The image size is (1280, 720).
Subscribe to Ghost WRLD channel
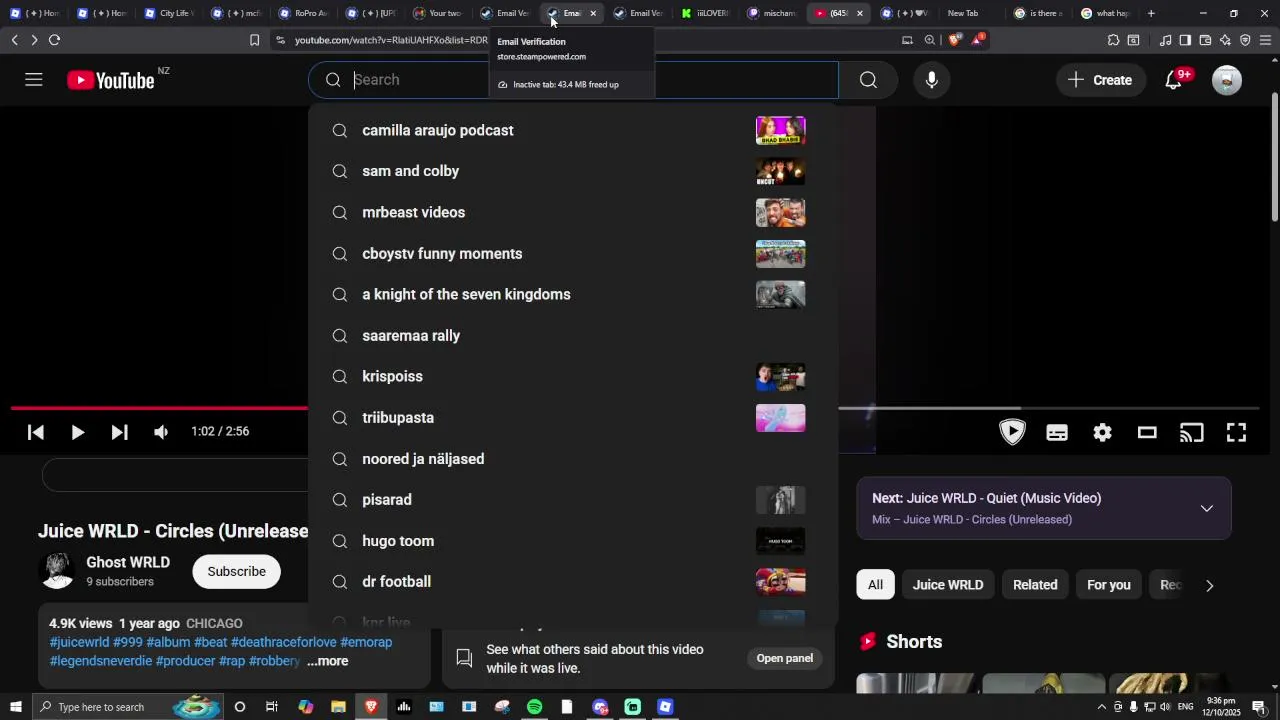pos(236,571)
